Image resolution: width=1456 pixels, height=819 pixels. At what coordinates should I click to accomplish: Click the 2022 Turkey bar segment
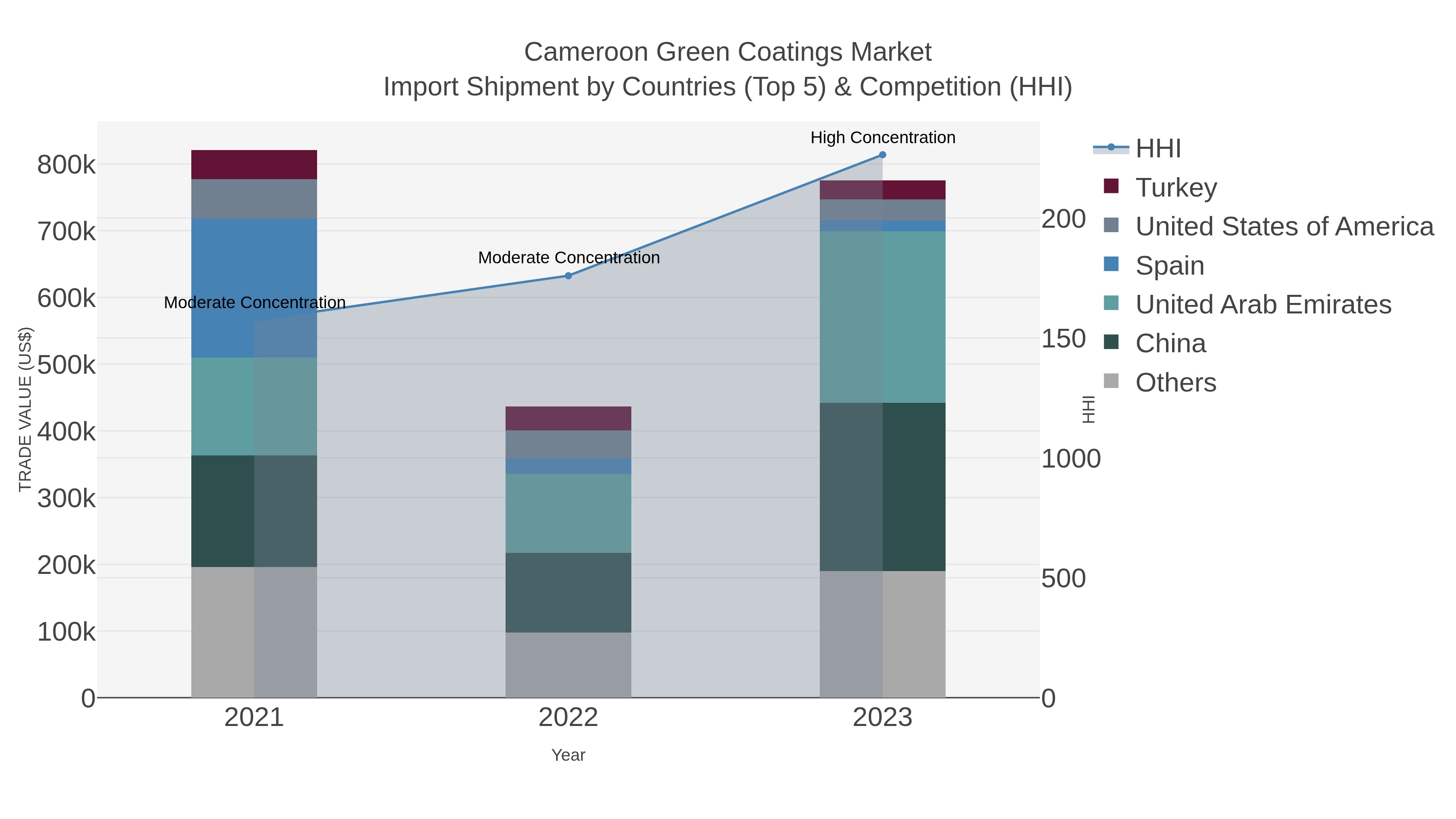[x=568, y=419]
